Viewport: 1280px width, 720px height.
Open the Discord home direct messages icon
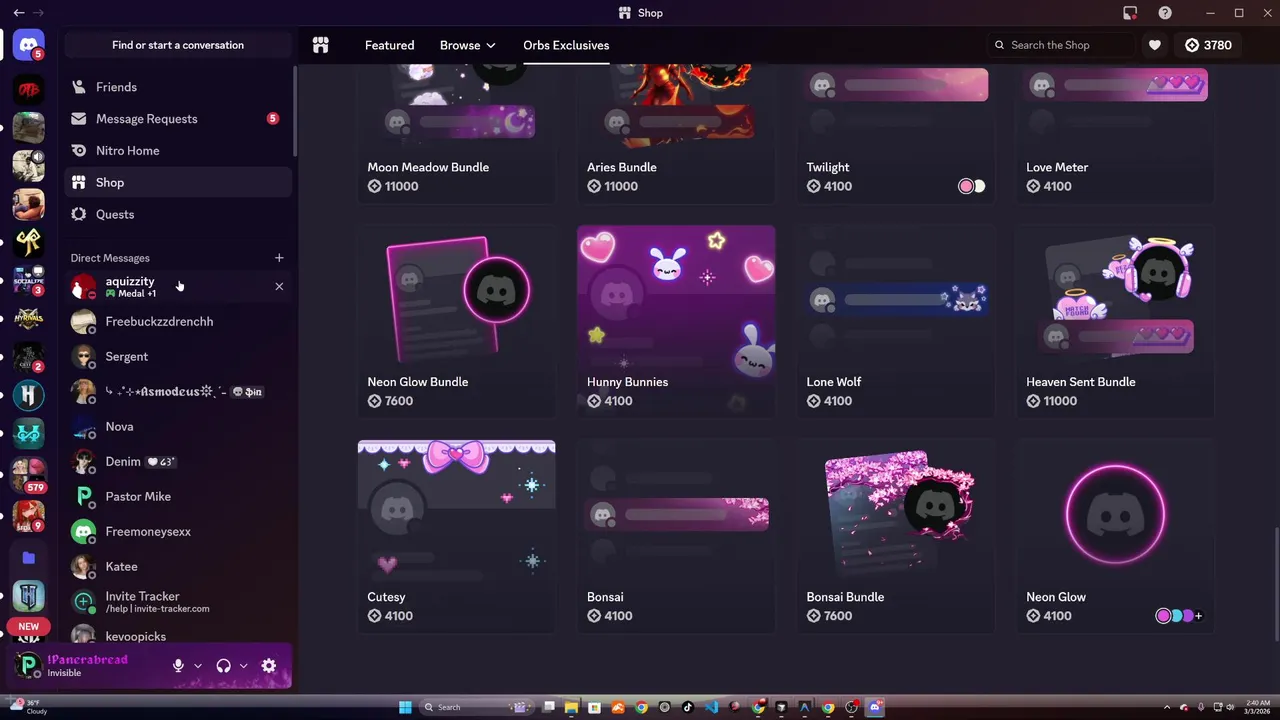[29, 45]
